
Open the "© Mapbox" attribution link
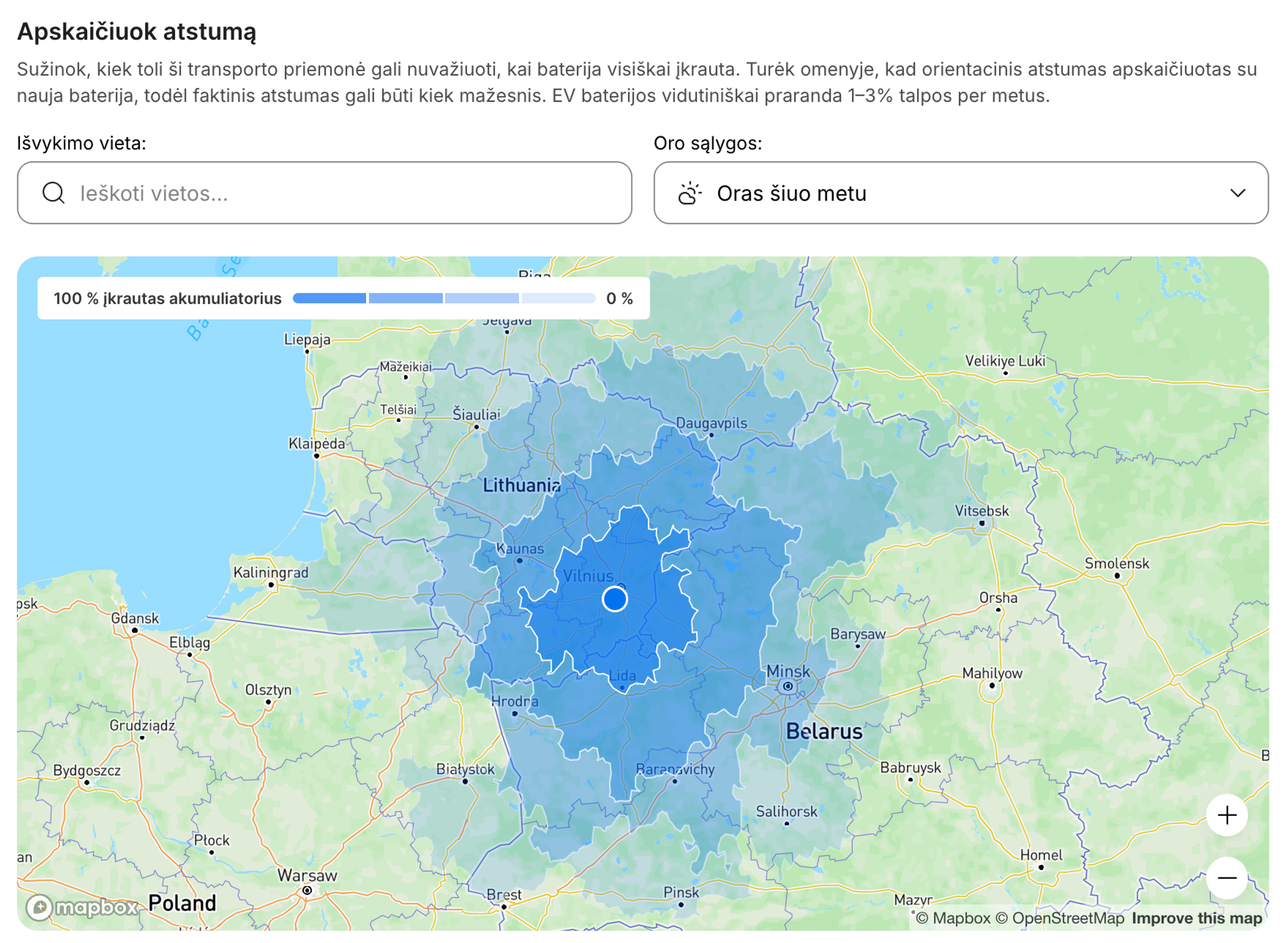954,919
